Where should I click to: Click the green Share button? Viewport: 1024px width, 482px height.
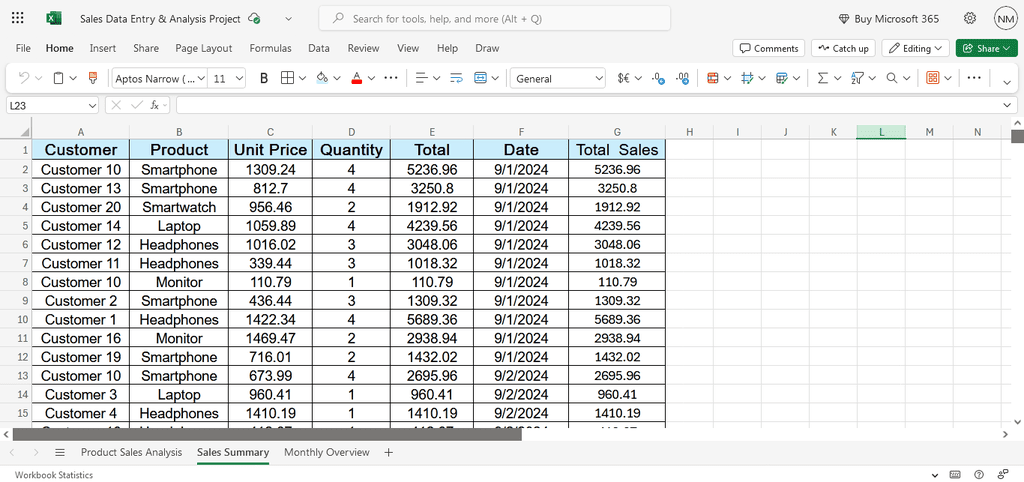tap(987, 48)
